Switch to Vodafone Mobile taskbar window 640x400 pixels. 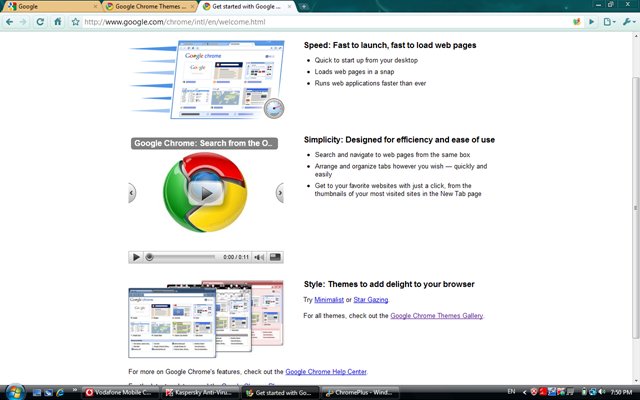120,393
